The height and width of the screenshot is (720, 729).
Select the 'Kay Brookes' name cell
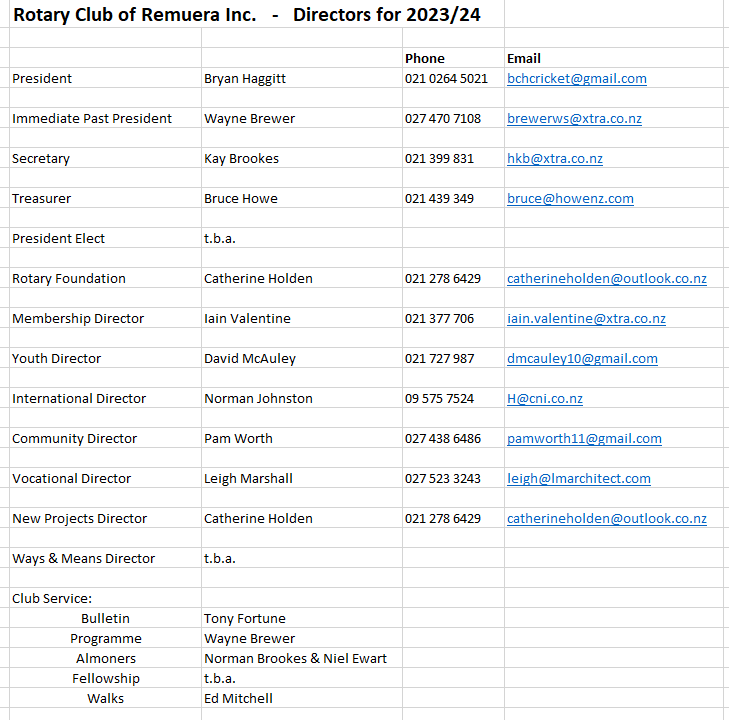[x=302, y=159]
